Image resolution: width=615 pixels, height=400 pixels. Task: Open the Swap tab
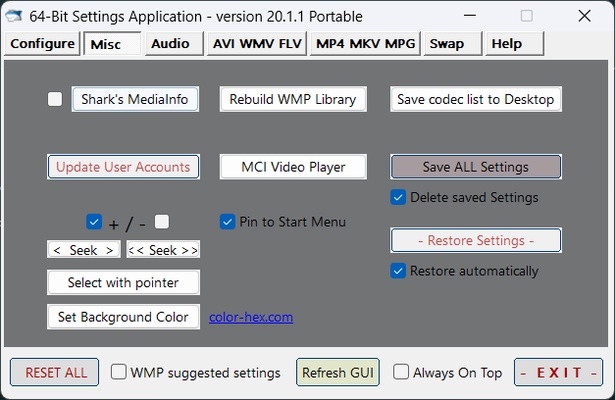pos(447,44)
